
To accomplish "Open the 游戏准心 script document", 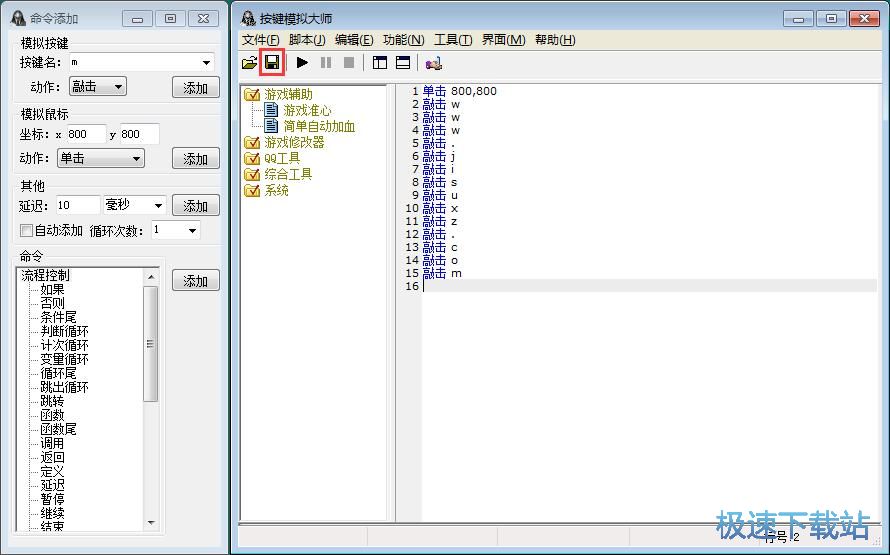I will click(307, 110).
